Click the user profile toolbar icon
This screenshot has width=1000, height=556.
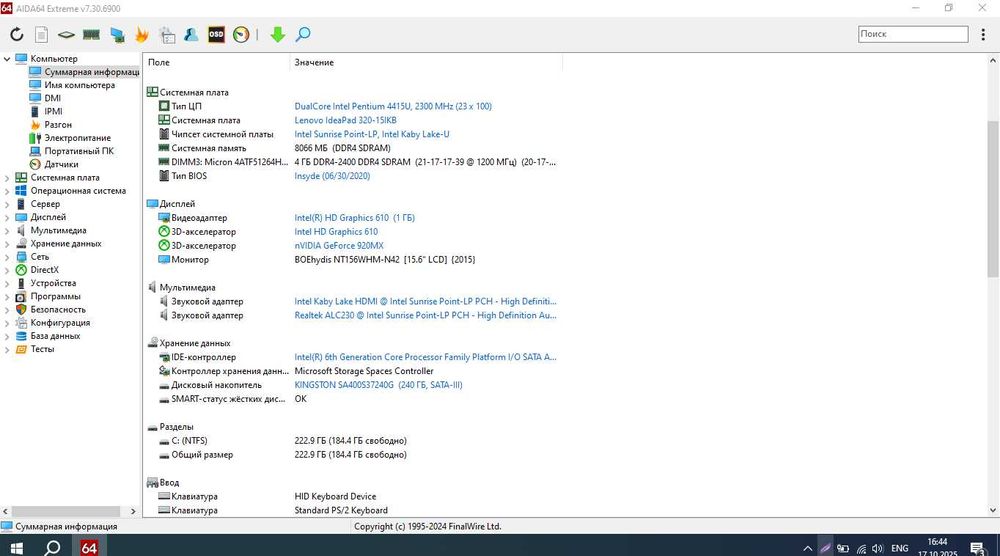pyautogui.click(x=191, y=34)
